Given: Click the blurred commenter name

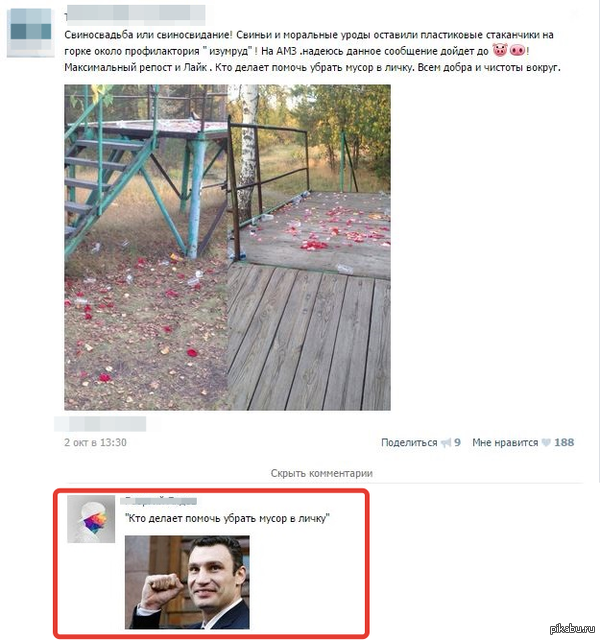Looking at the screenshot, I should point(160,500).
